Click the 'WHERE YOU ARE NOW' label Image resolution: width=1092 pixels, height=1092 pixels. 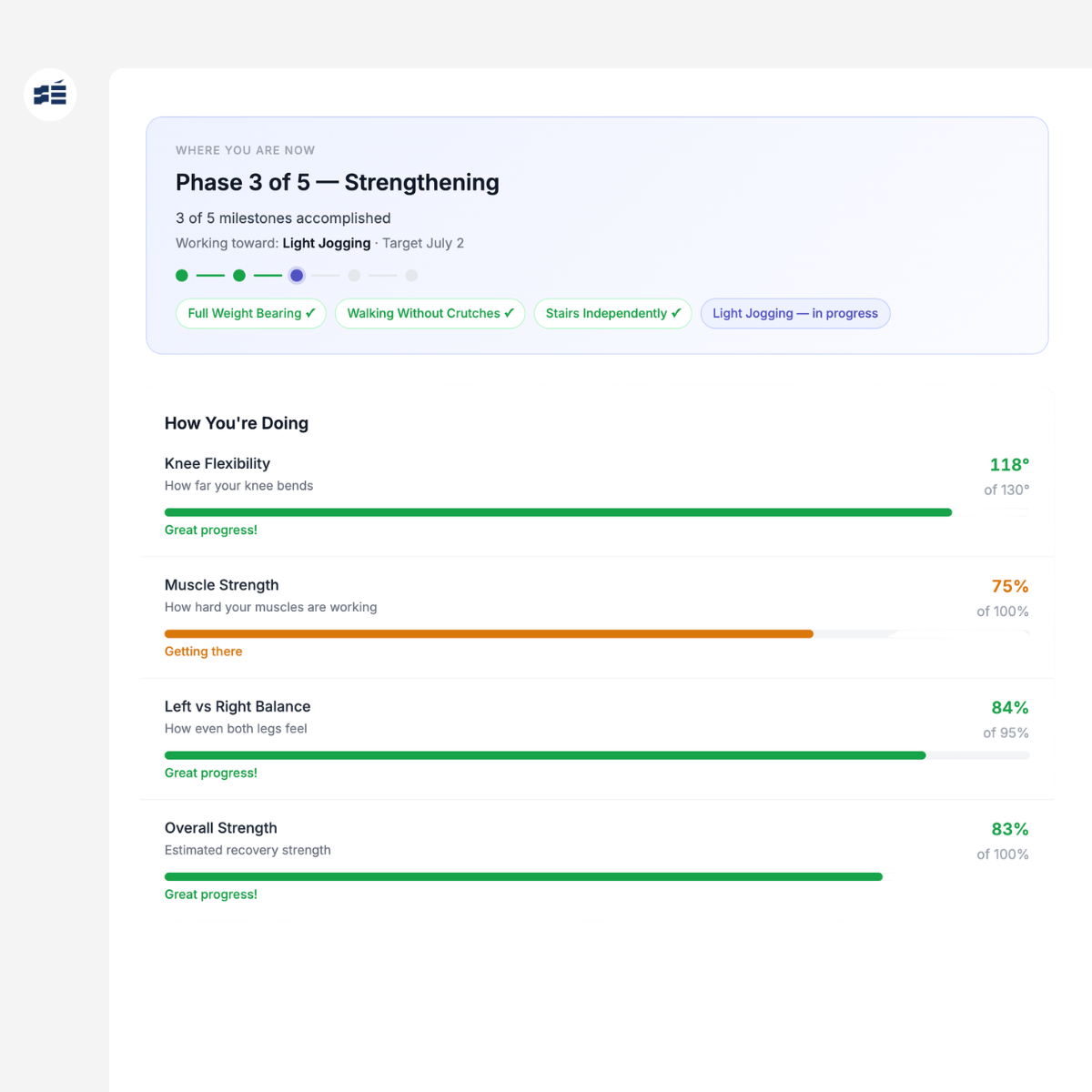tap(246, 150)
